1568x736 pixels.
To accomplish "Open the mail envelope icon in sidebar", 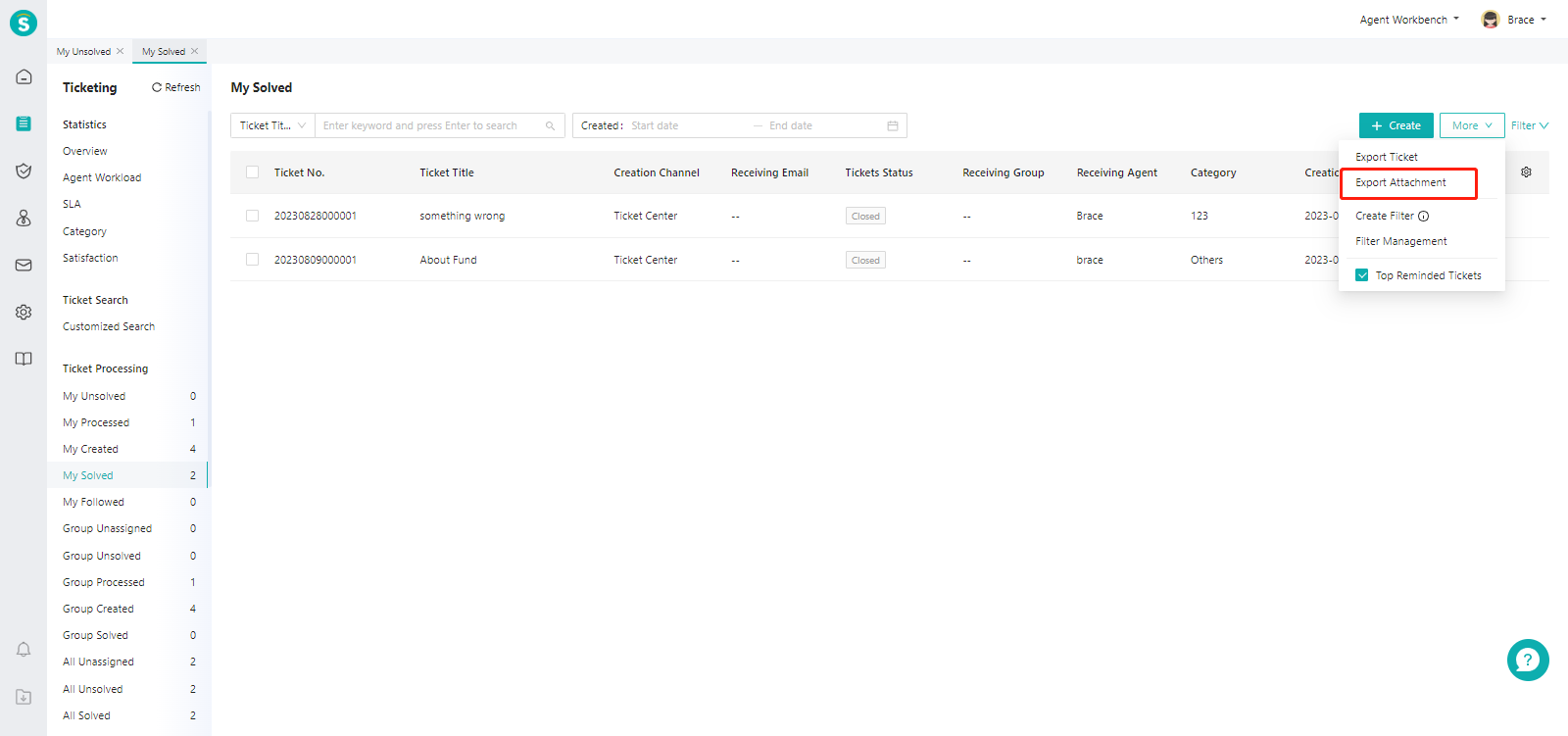I will pos(24,265).
